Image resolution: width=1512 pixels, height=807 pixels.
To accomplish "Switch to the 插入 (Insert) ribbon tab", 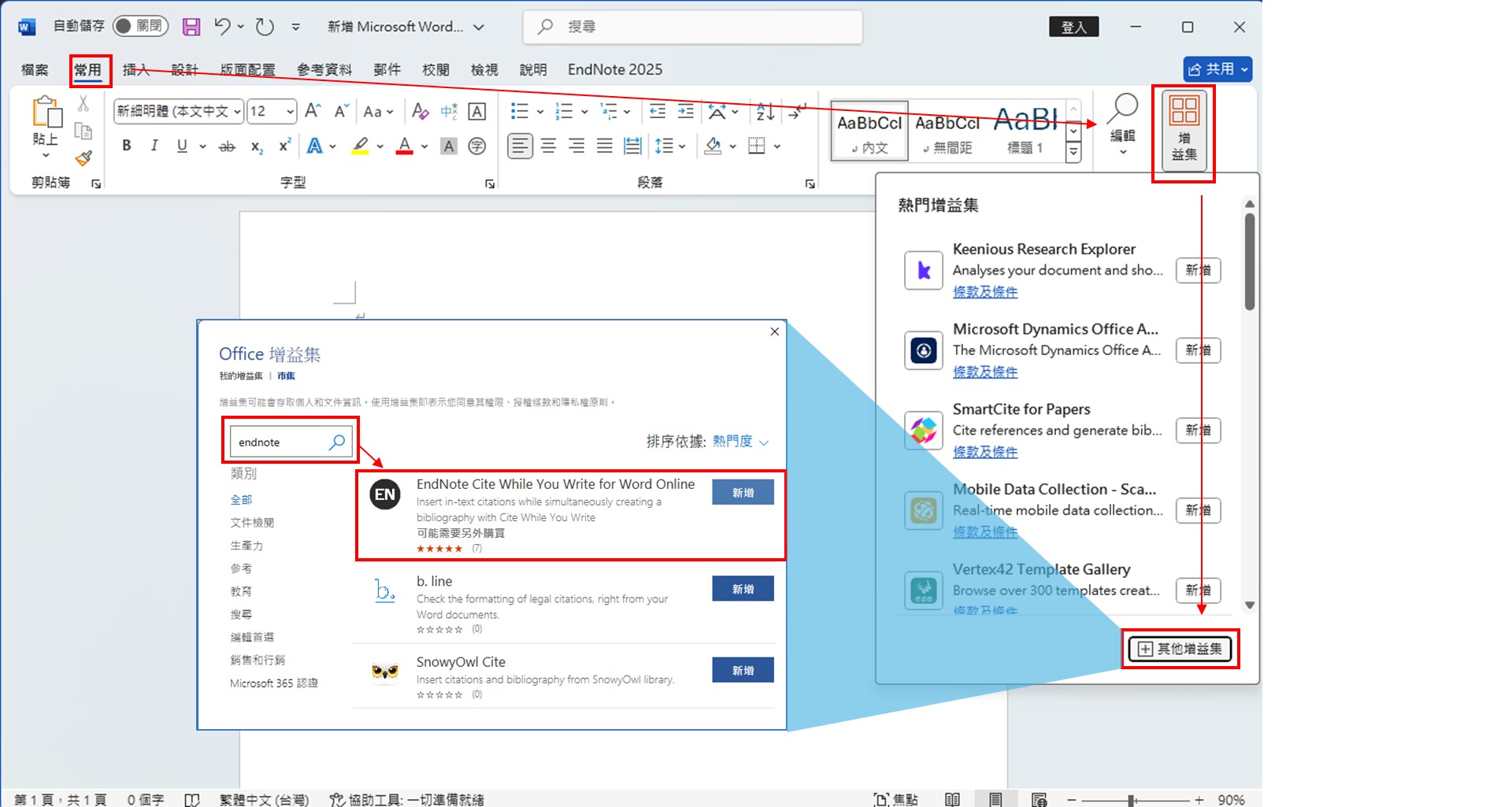I will (135, 70).
